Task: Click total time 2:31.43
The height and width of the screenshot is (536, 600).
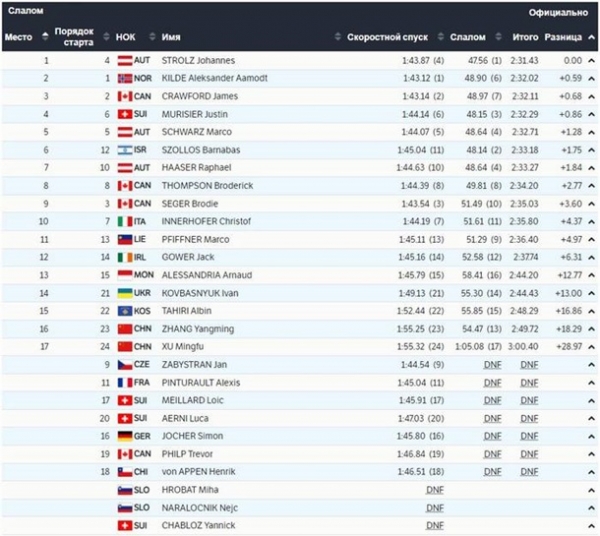Action: (524, 60)
